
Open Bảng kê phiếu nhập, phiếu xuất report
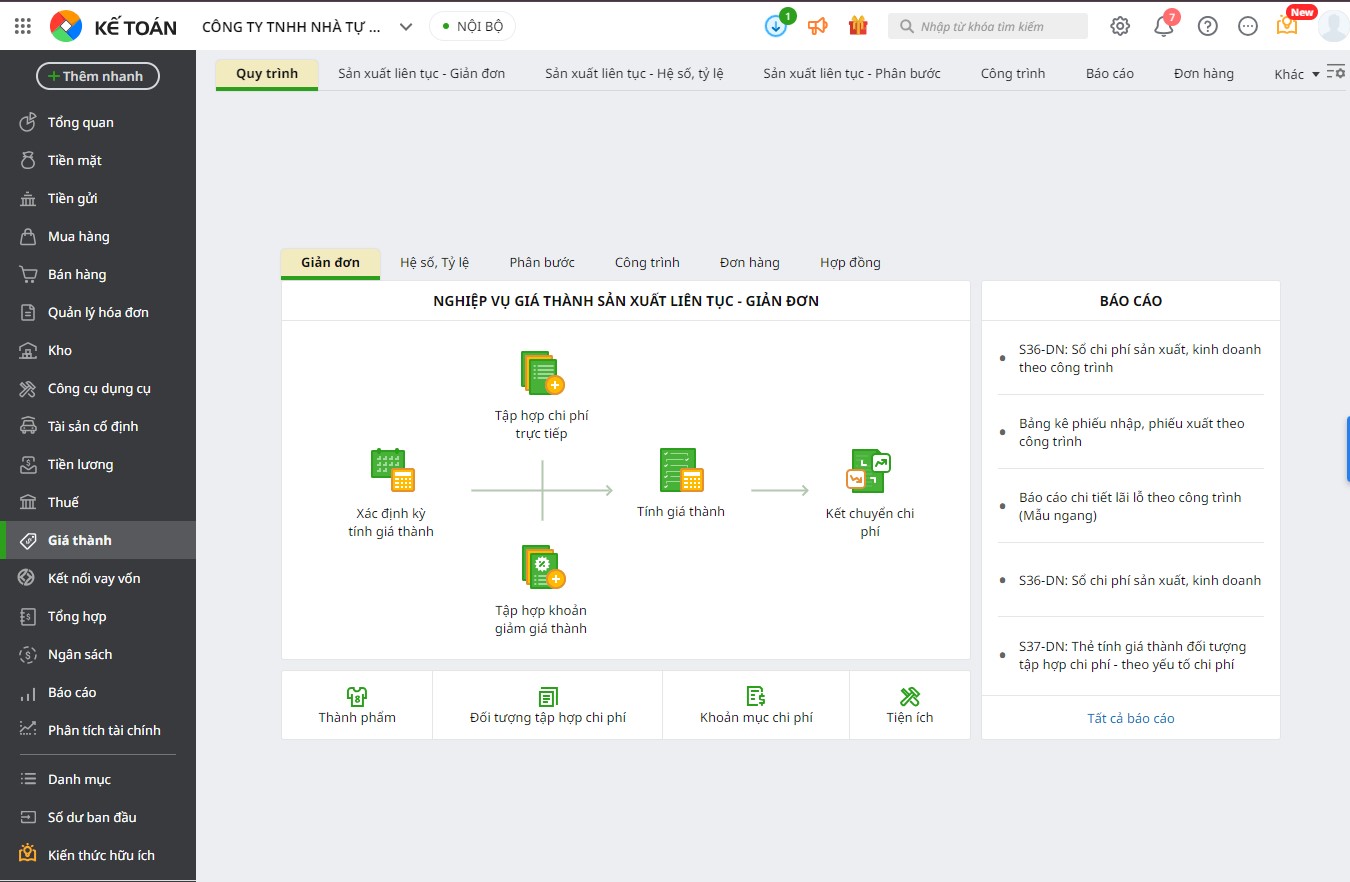1131,432
